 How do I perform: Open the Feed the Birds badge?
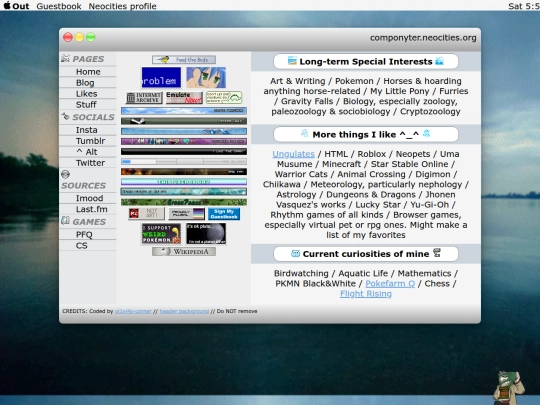point(184,60)
